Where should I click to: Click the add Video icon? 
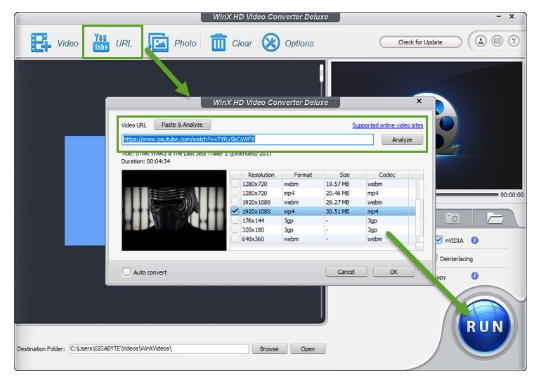[41, 43]
